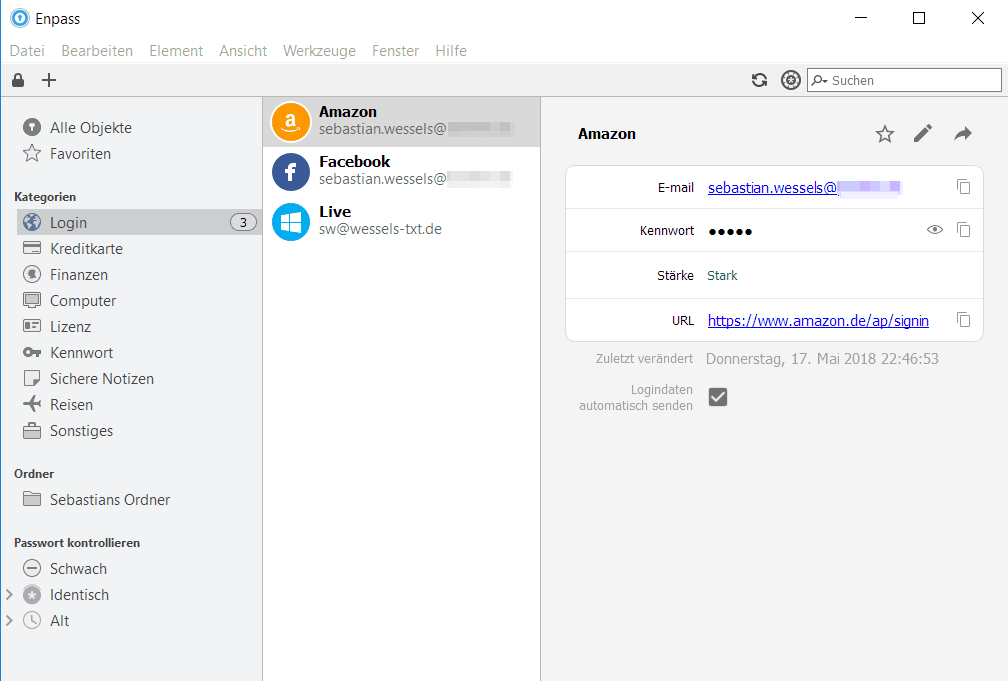This screenshot has width=1008, height=681.
Task: Select the Facebook entry in list
Action: point(402,172)
